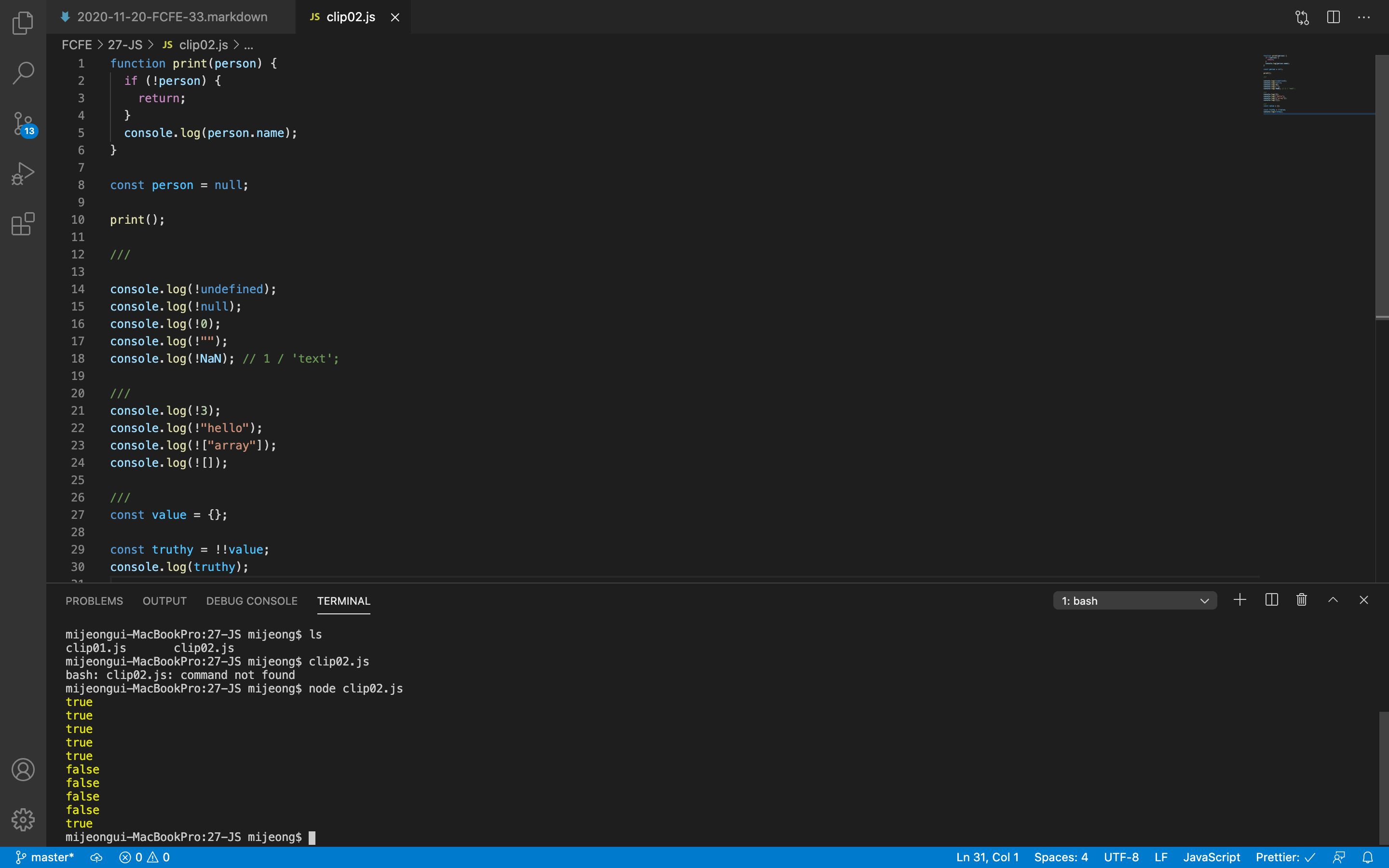The height and width of the screenshot is (868, 1389).
Task: Expand the breadcrumb ellipsis symbol list
Action: [248, 45]
